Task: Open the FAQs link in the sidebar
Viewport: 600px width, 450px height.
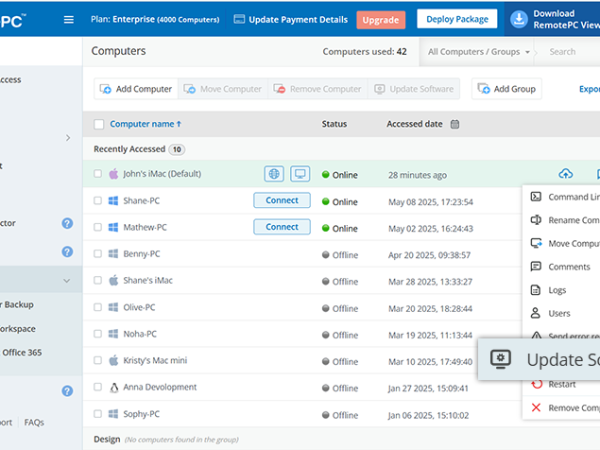Action: (34, 422)
